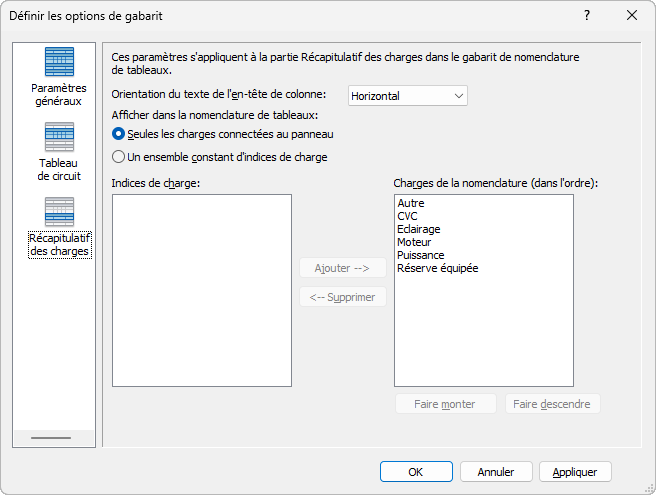Viewport: 656px width, 495px height.
Task: Select 'Réserve équipée' list entry
Action: coord(437,268)
